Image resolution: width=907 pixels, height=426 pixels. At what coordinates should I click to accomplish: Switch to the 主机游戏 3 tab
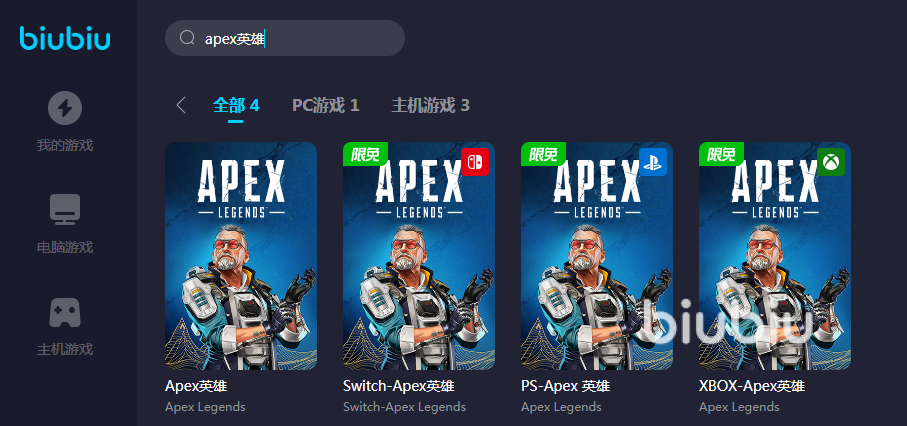(x=430, y=105)
